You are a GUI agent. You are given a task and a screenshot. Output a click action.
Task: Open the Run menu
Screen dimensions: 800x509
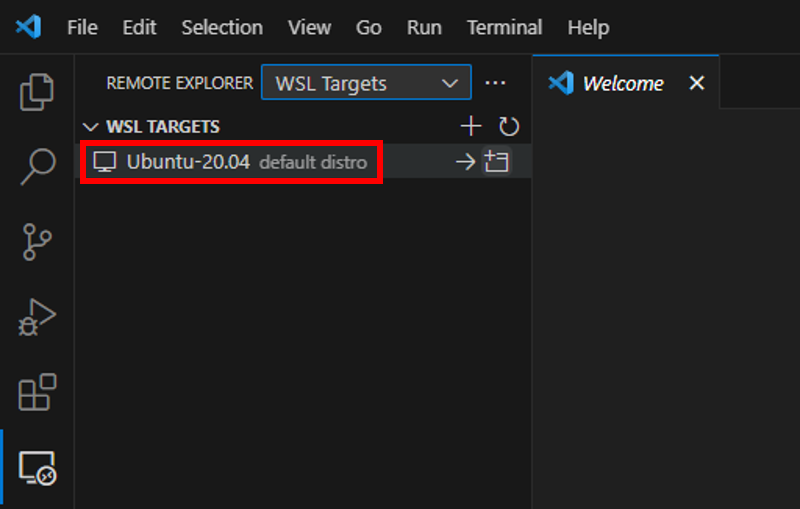tap(424, 28)
